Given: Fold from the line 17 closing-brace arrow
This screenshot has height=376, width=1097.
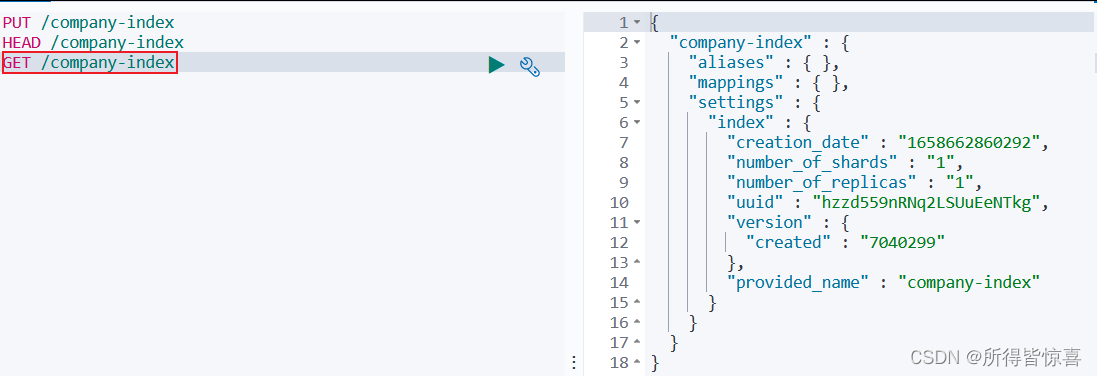Looking at the screenshot, I should tap(637, 342).
